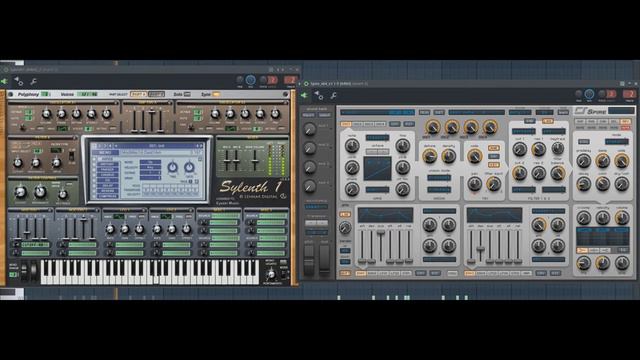Select Part B in Sylenth1
Image resolution: width=640 pixels, height=360 pixels.
click(x=156, y=94)
